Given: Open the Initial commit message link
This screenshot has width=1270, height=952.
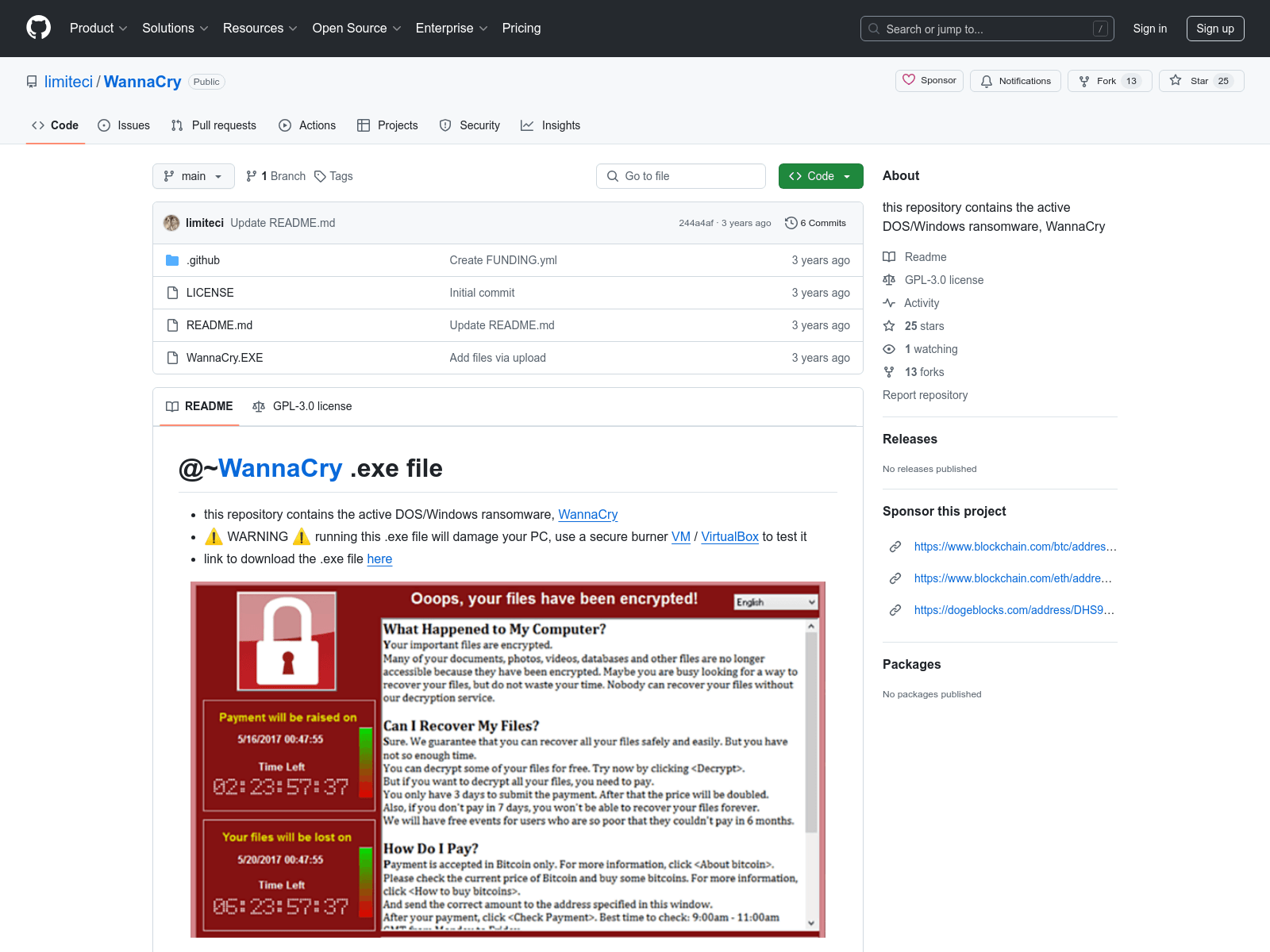Looking at the screenshot, I should [x=482, y=293].
